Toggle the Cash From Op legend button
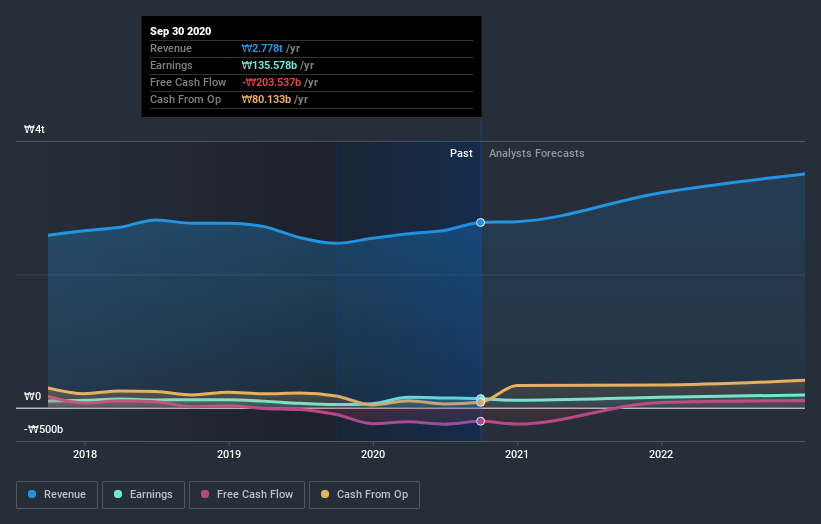 click(x=364, y=495)
